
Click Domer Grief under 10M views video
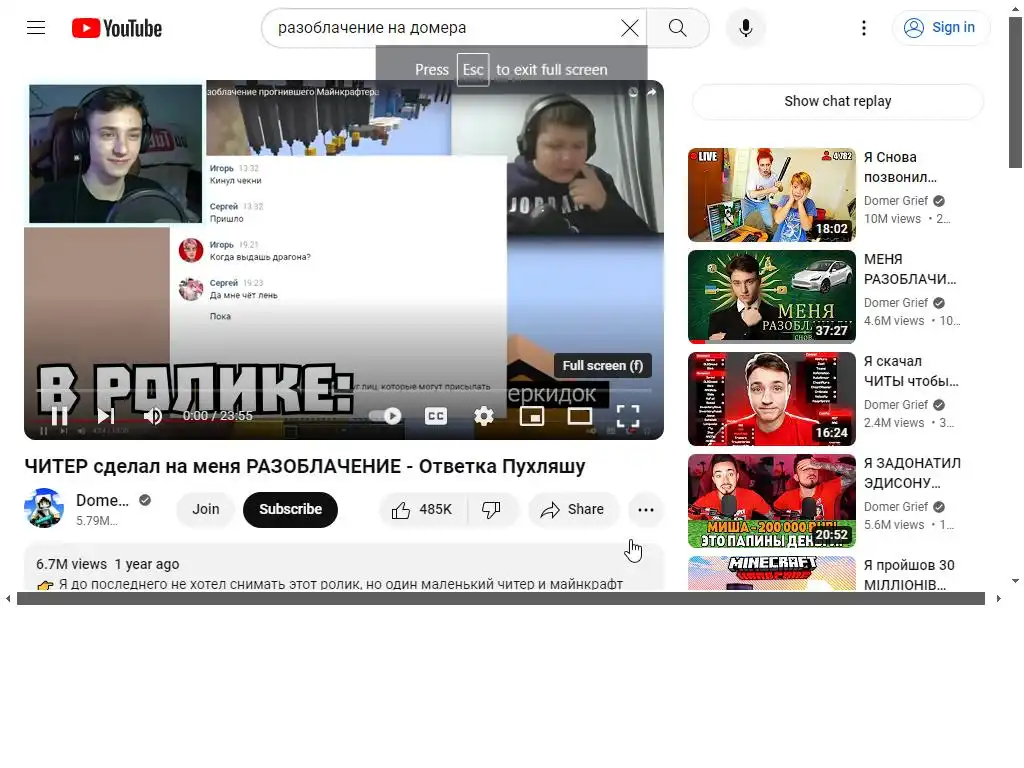895,200
